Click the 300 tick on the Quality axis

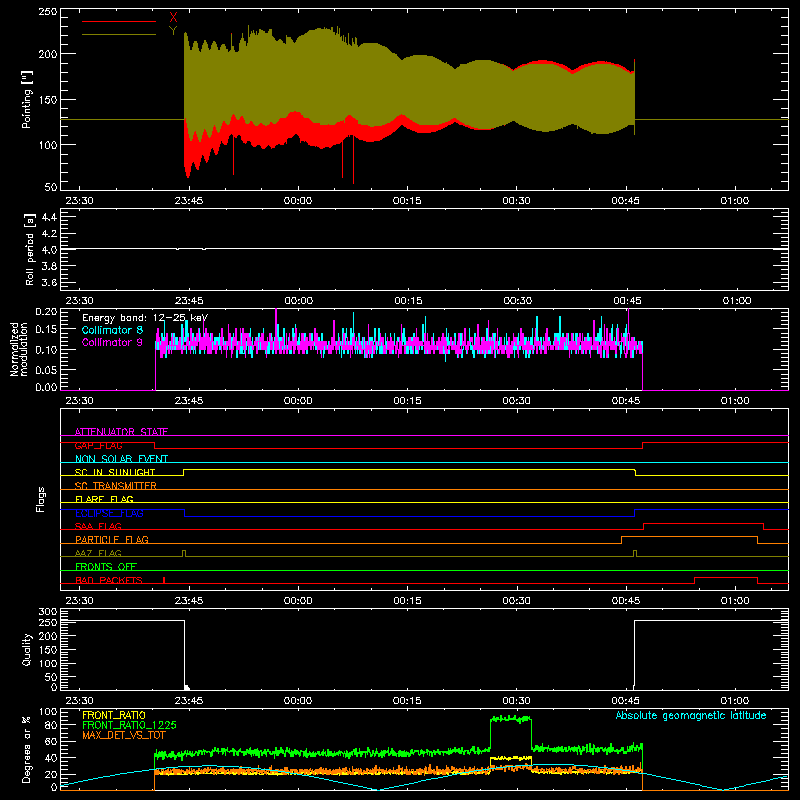tap(48, 612)
